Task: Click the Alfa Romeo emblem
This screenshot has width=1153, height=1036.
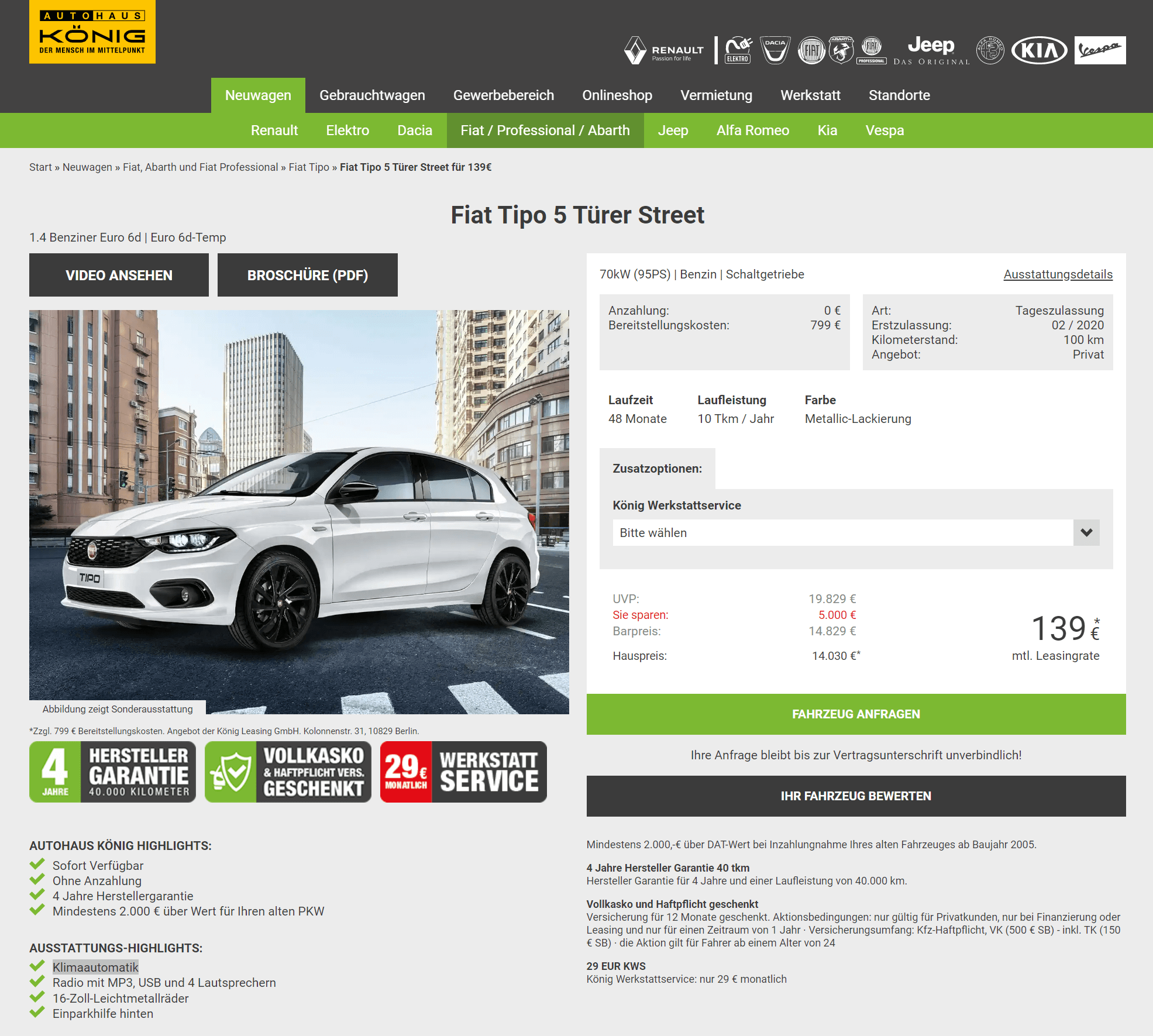Action: [x=990, y=50]
